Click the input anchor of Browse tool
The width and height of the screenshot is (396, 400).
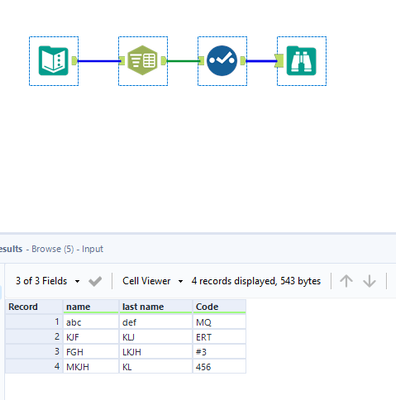[x=279, y=61]
